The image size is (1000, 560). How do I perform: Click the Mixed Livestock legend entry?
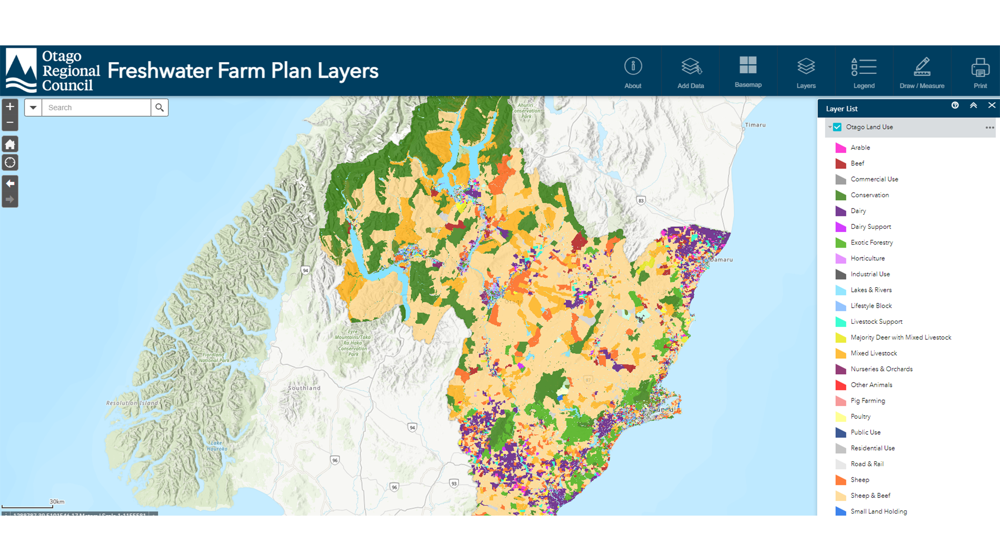pyautogui.click(x=874, y=353)
